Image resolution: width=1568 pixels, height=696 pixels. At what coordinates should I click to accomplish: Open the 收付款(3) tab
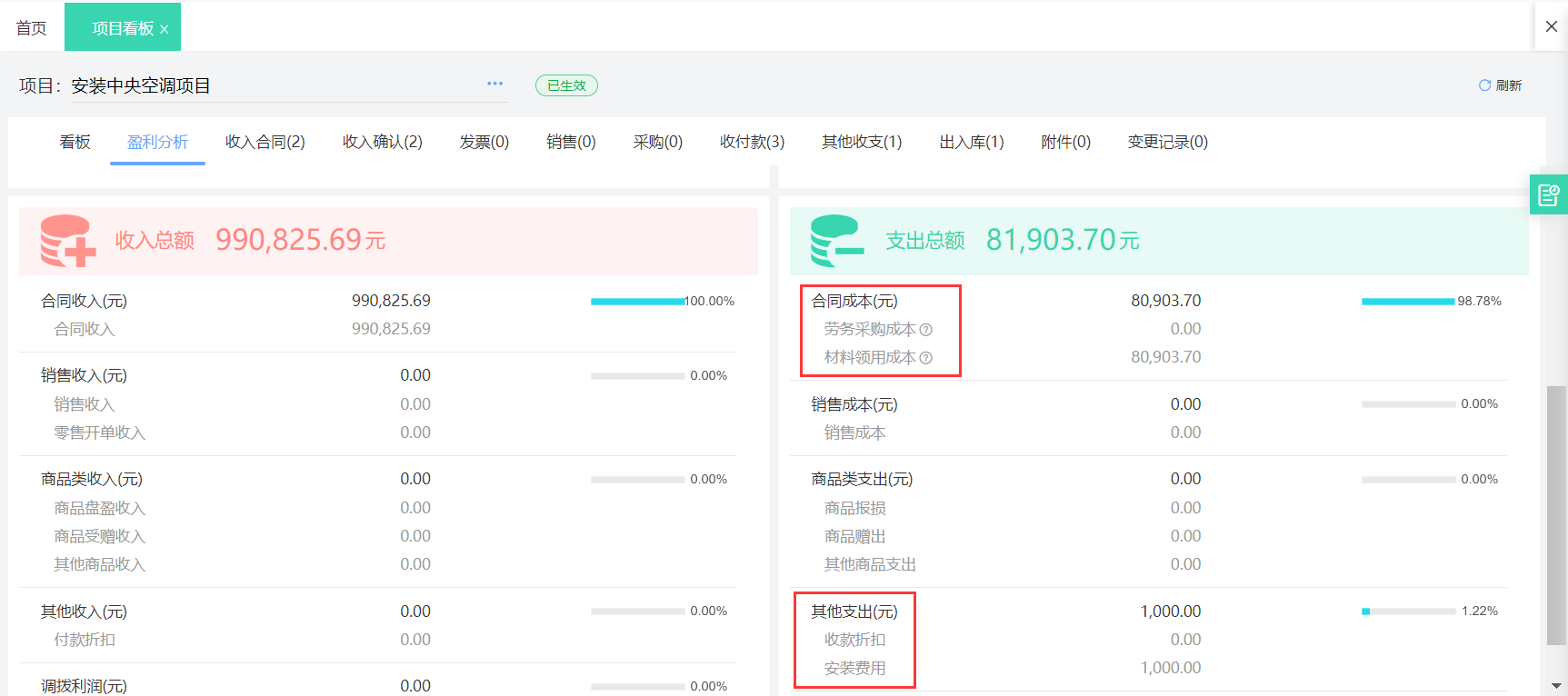(752, 142)
